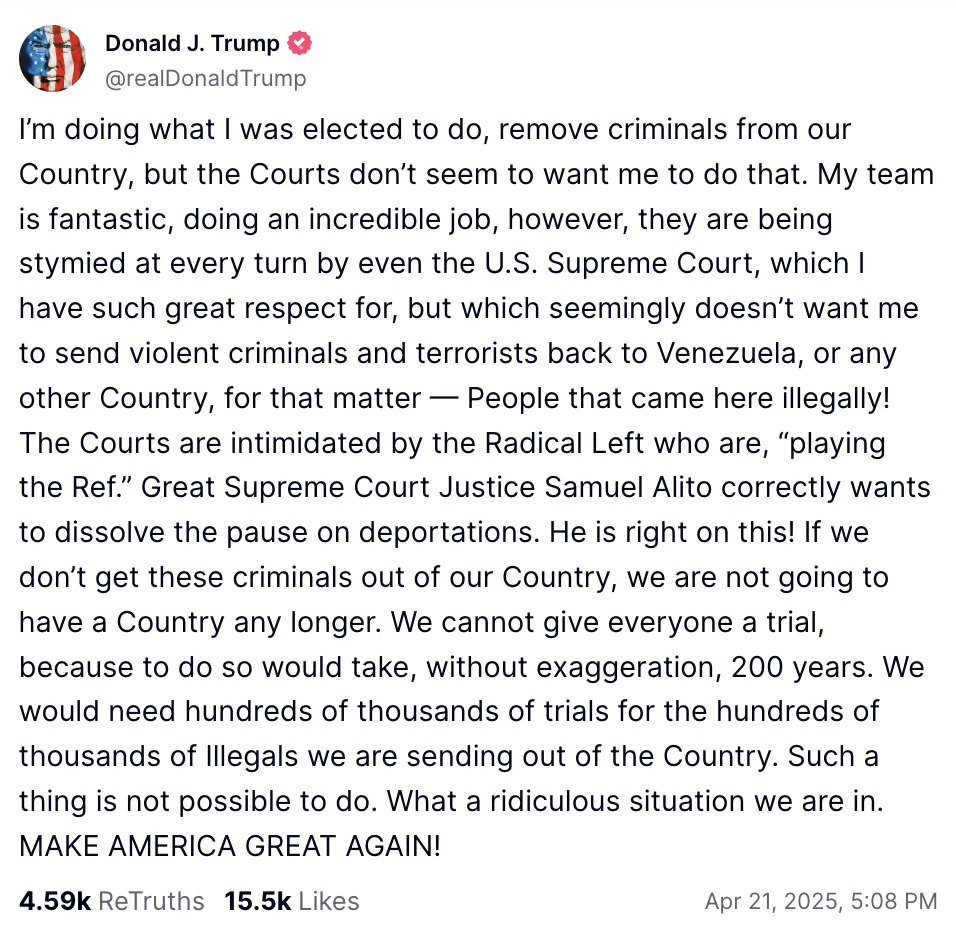The image size is (956, 932).
Task: Click the quoted phrase "playing the Ref."
Action: 452,465
